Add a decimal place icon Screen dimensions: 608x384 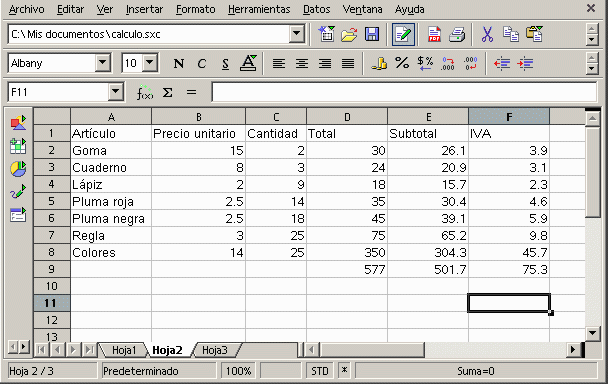[x=447, y=63]
